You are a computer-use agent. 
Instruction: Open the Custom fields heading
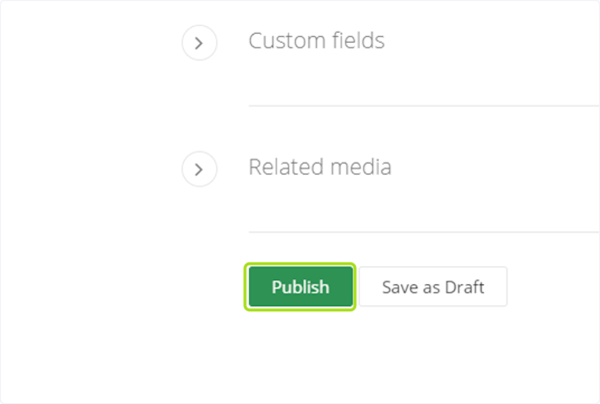click(x=316, y=41)
